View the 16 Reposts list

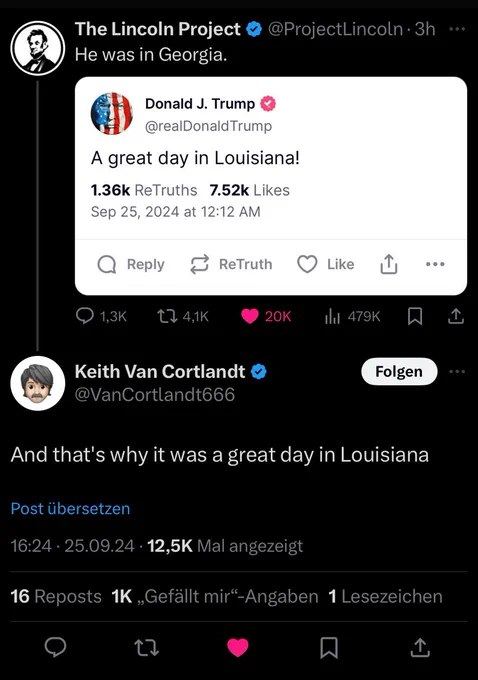(x=56, y=596)
